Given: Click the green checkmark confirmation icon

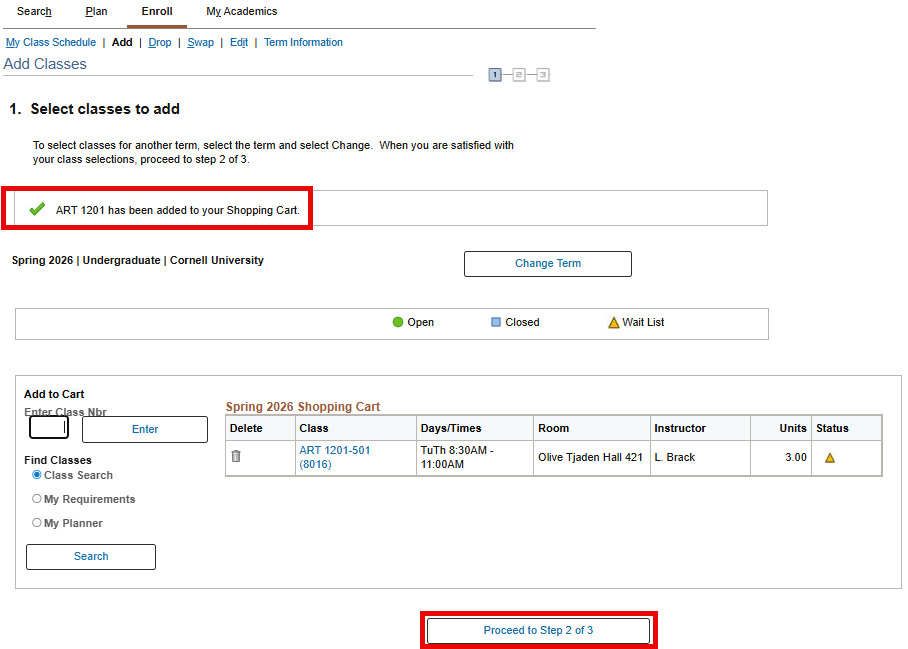Looking at the screenshot, I should point(37,209).
